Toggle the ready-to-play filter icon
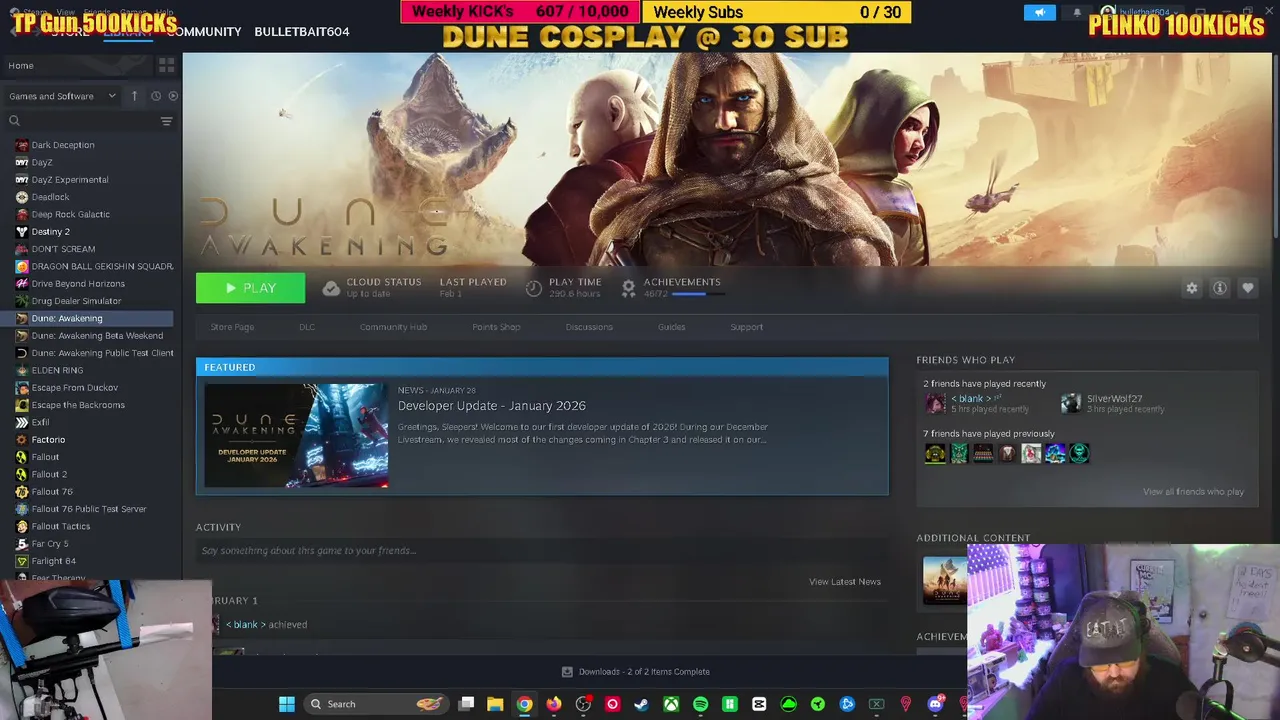The width and height of the screenshot is (1280, 720). [x=173, y=96]
